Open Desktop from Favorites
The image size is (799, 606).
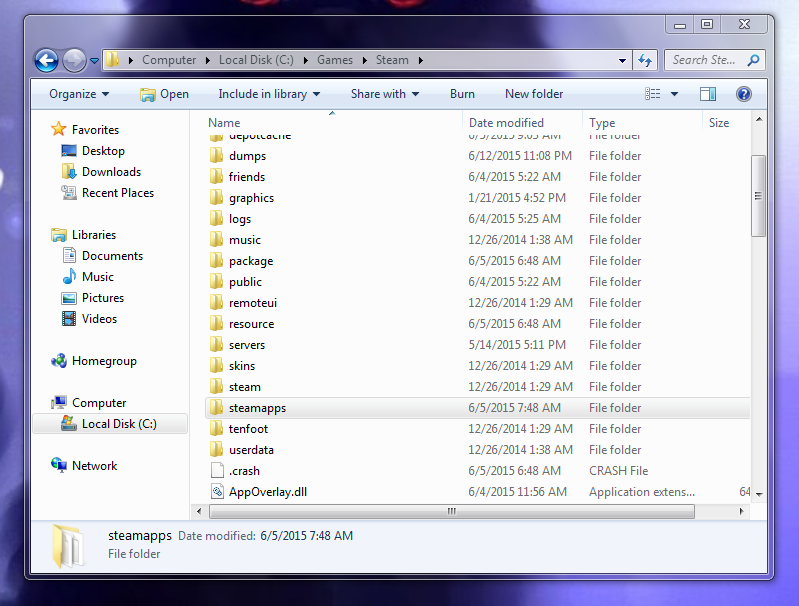pos(103,151)
